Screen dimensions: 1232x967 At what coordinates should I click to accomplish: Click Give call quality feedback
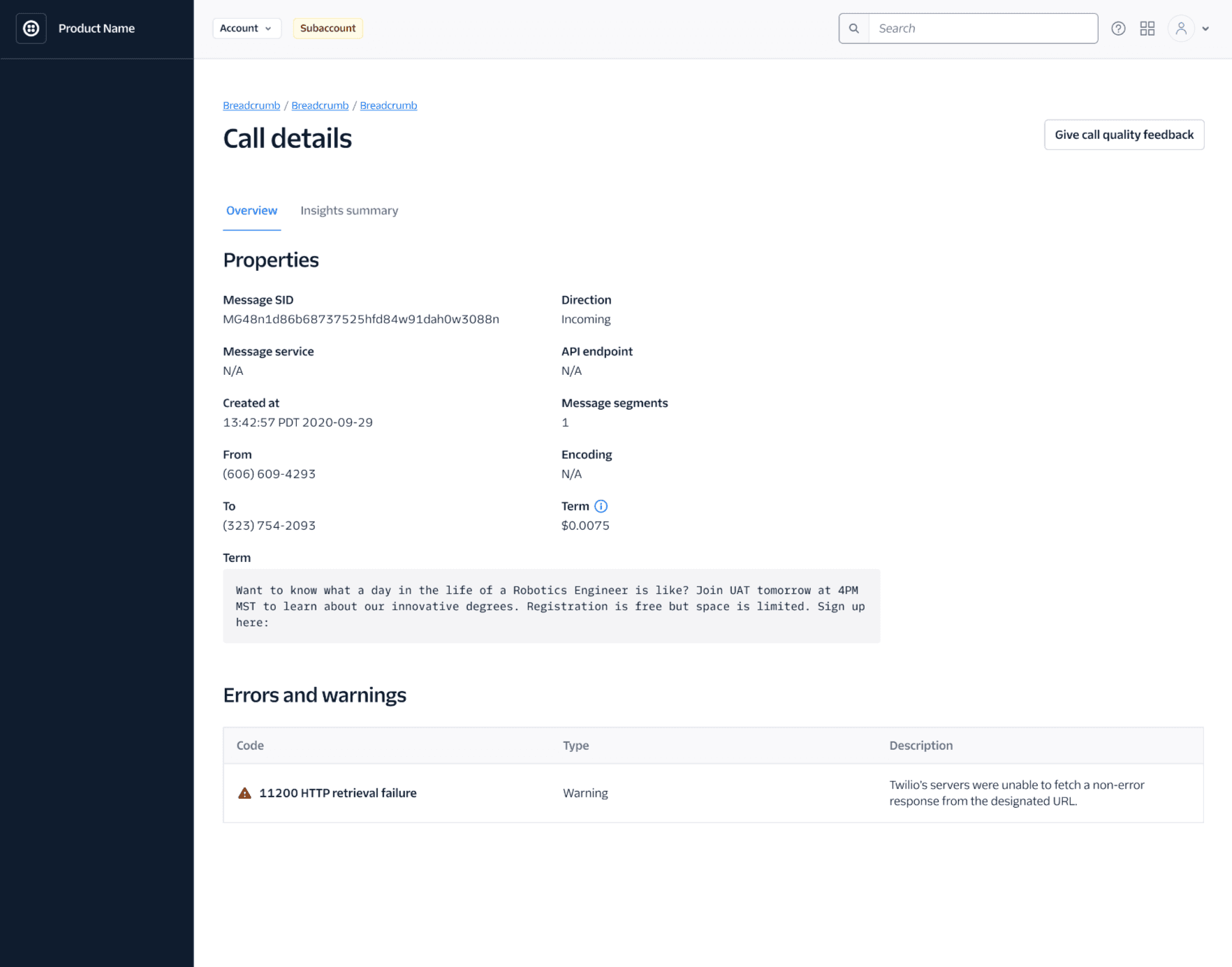tap(1124, 134)
